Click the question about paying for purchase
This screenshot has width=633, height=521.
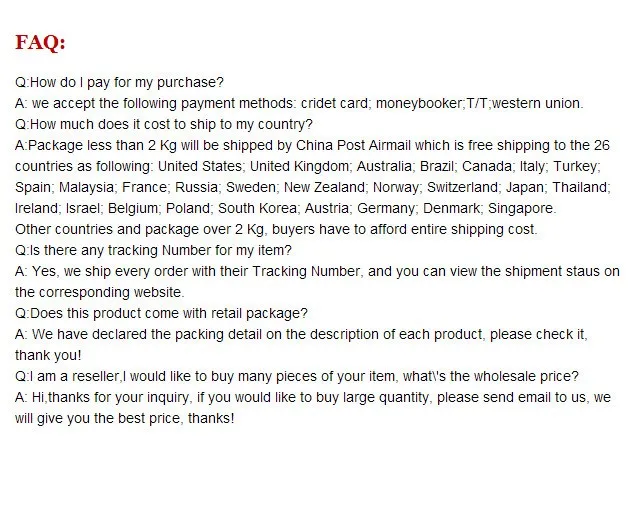tap(119, 82)
